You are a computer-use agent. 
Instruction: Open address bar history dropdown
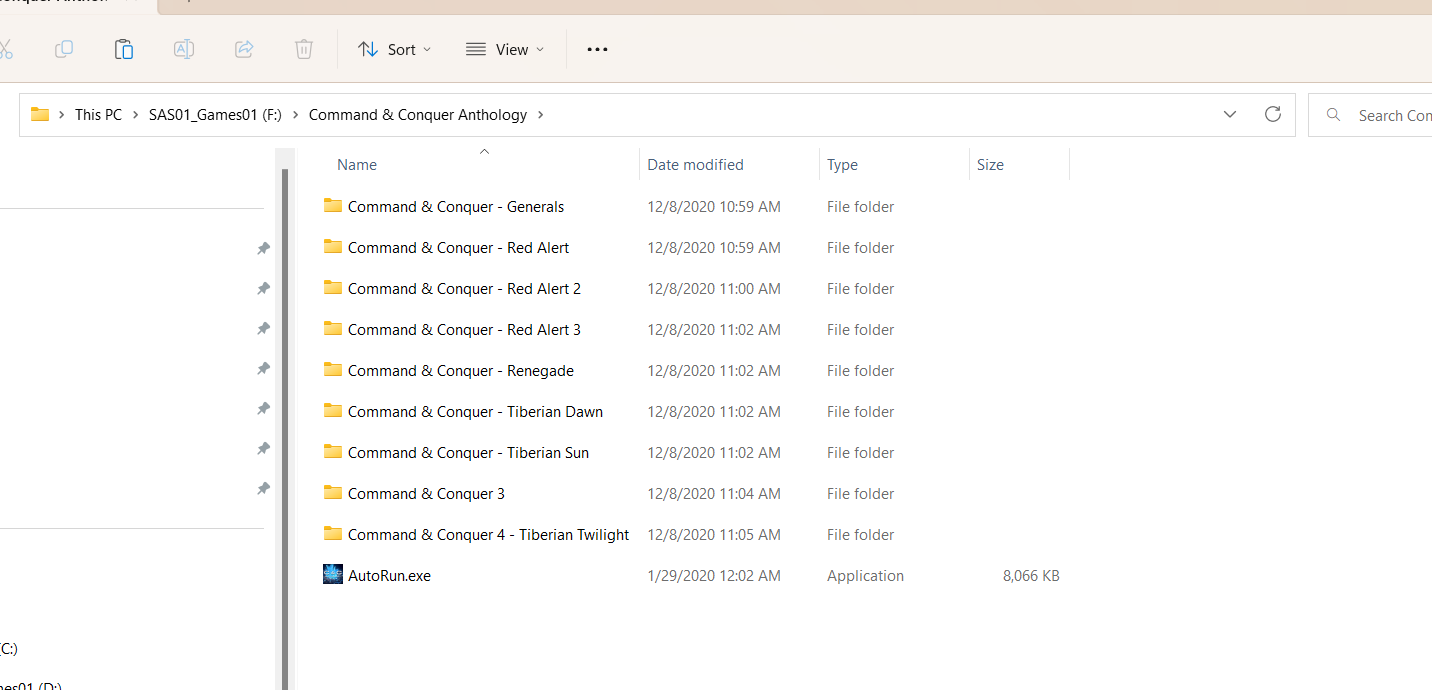(1230, 115)
